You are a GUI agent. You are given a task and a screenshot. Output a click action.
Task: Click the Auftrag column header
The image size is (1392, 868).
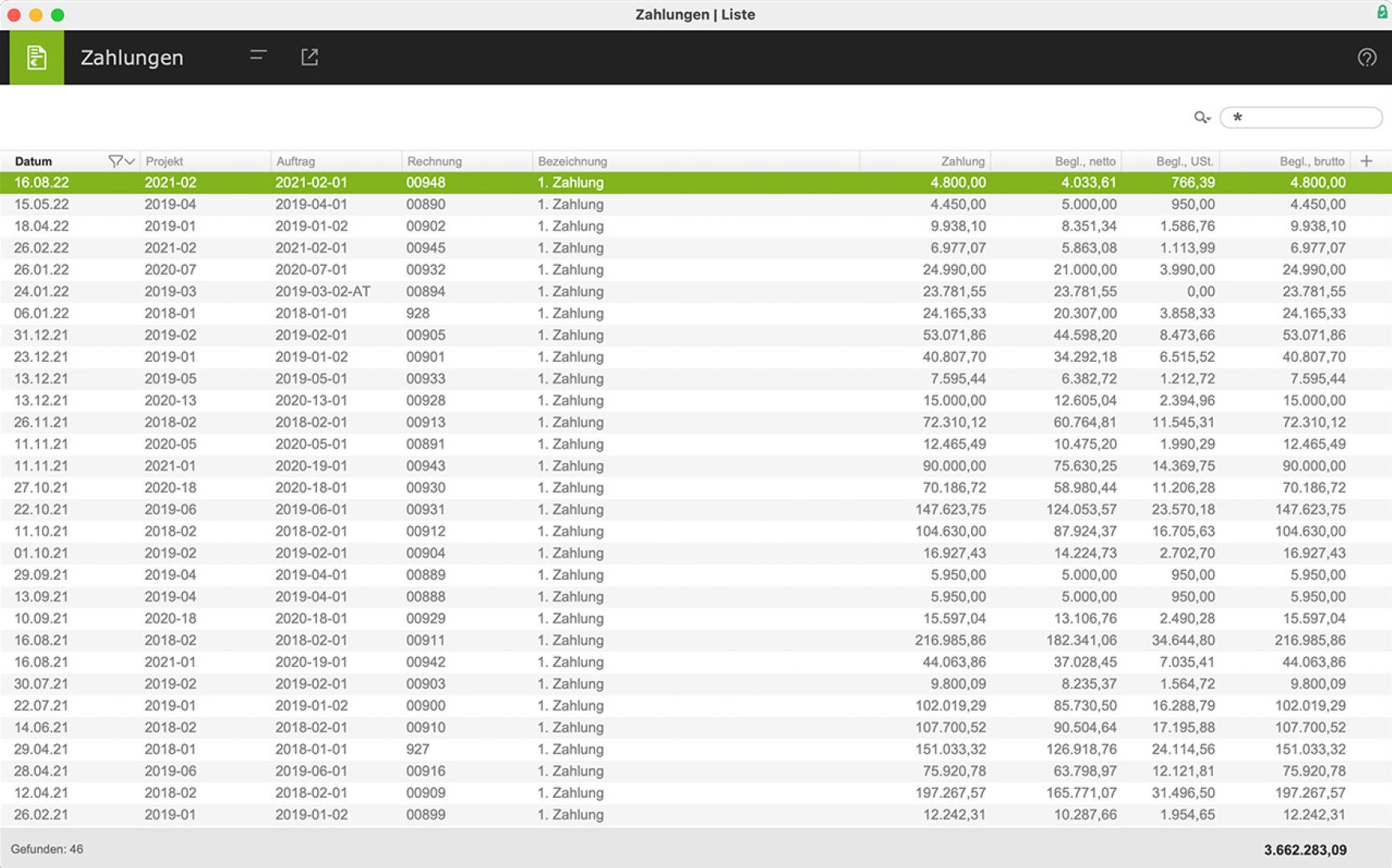pyautogui.click(x=295, y=161)
